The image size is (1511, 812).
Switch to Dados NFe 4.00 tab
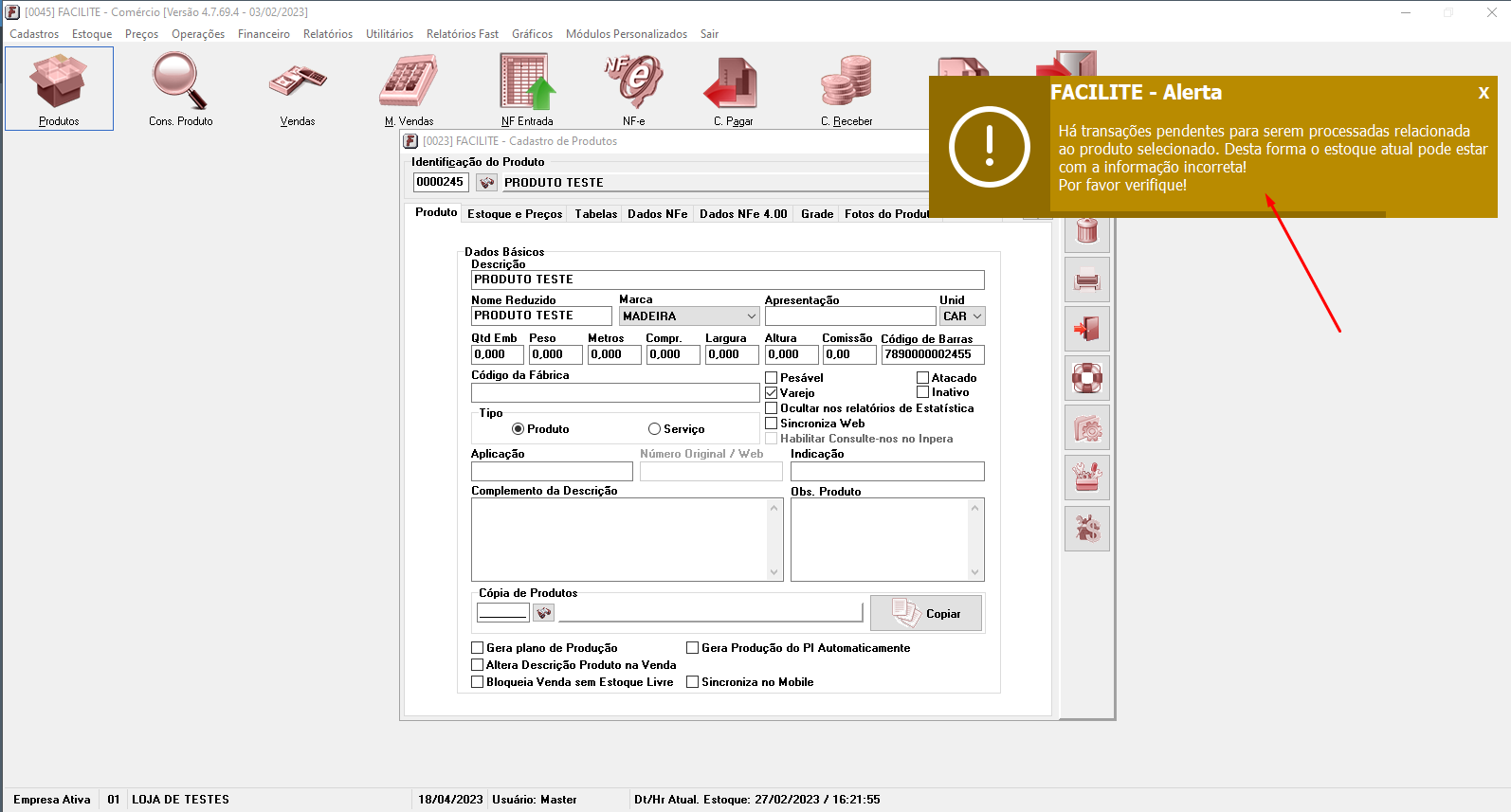tap(743, 214)
